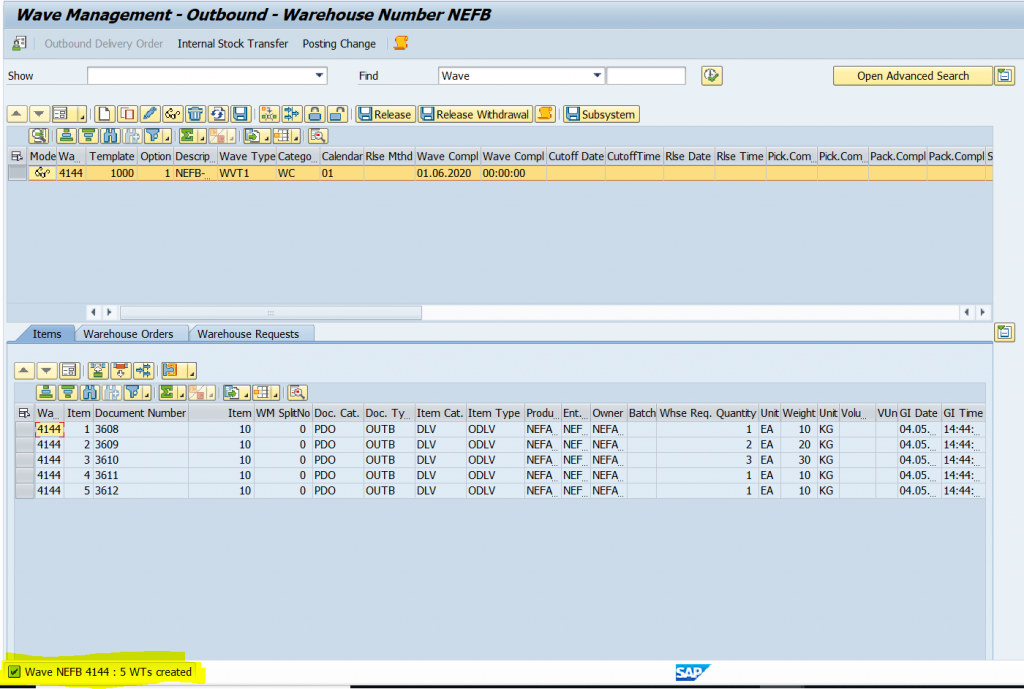
Task: Open Posting Change
Action: coord(339,44)
